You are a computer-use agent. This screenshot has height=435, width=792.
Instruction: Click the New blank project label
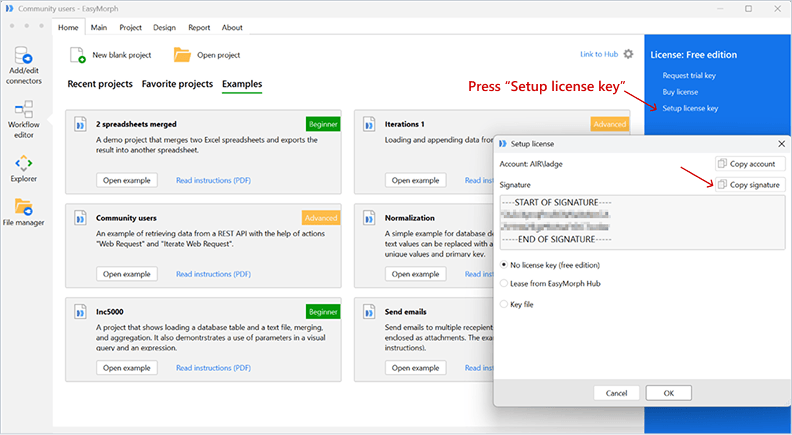coord(122,55)
